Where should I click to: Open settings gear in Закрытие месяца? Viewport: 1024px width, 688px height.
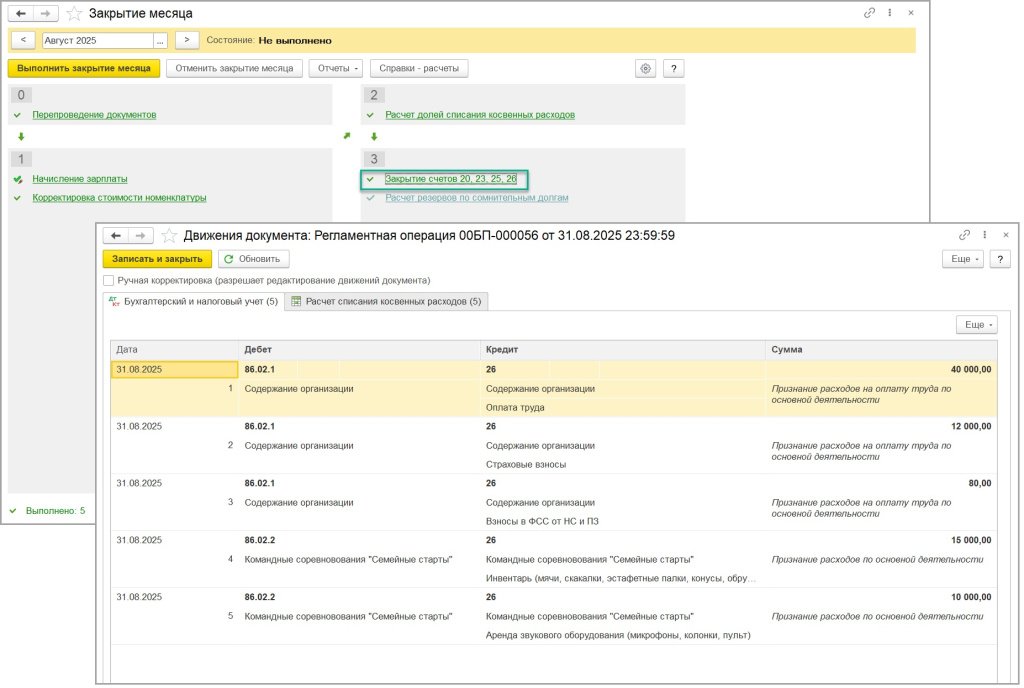(646, 68)
